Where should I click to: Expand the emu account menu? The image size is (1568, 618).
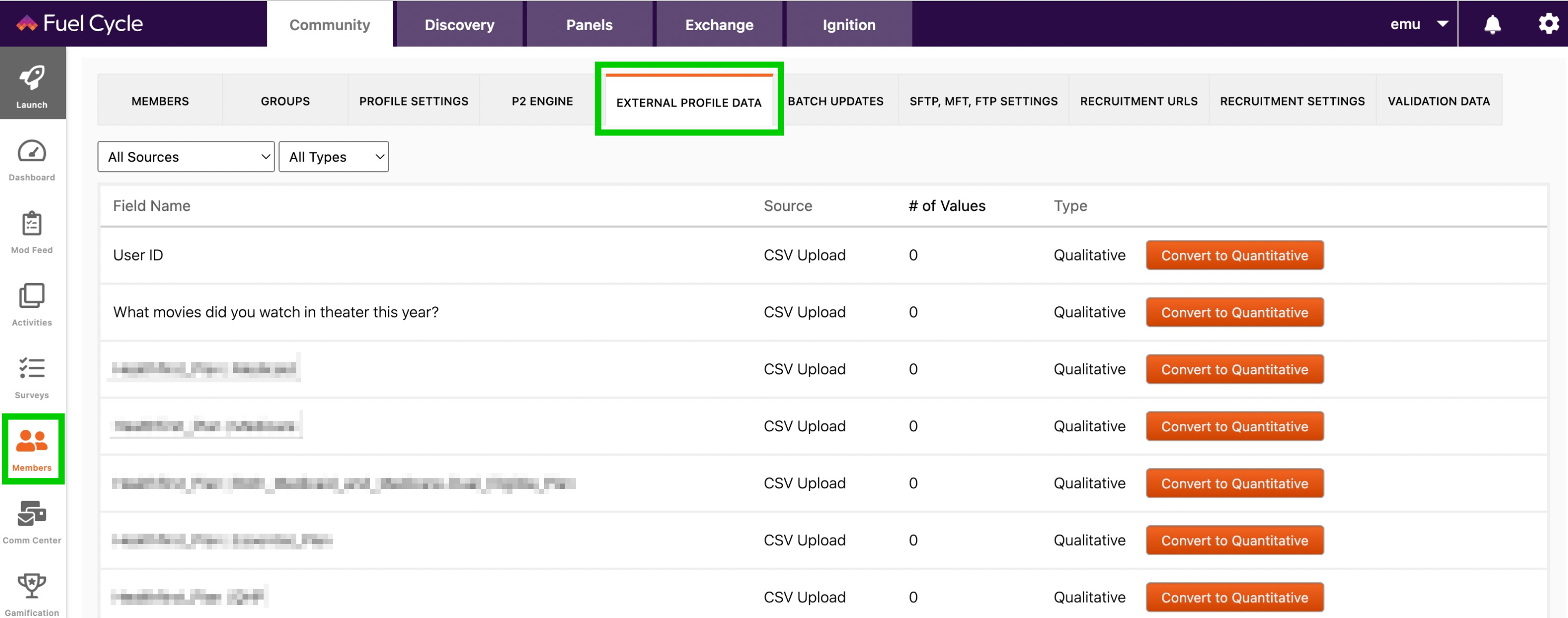click(1419, 24)
